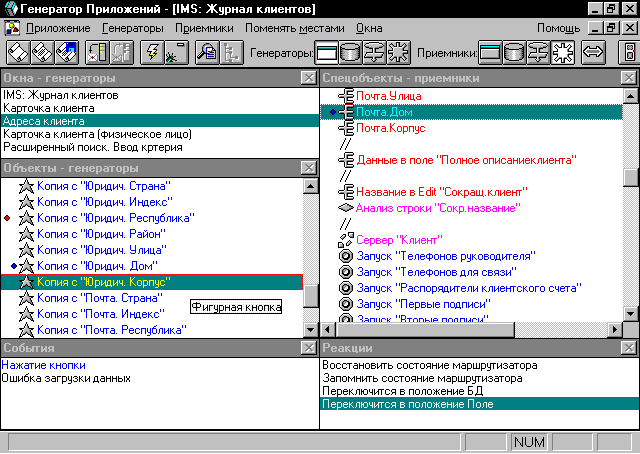Screen dimensions: 640x454
Task: Select Копия с "Юридич. Республика" item
Action: point(115,218)
